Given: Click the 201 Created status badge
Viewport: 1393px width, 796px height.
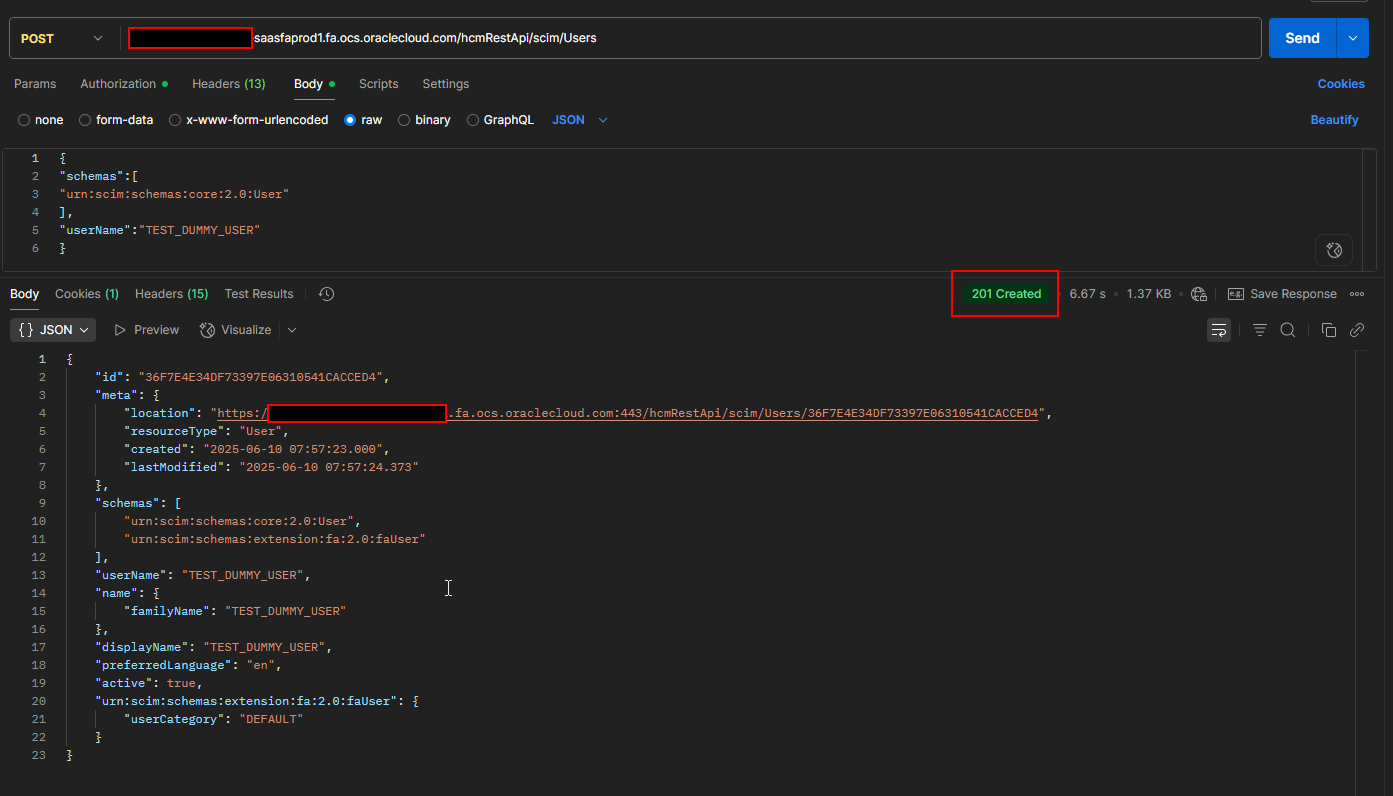Looking at the screenshot, I should point(1006,294).
